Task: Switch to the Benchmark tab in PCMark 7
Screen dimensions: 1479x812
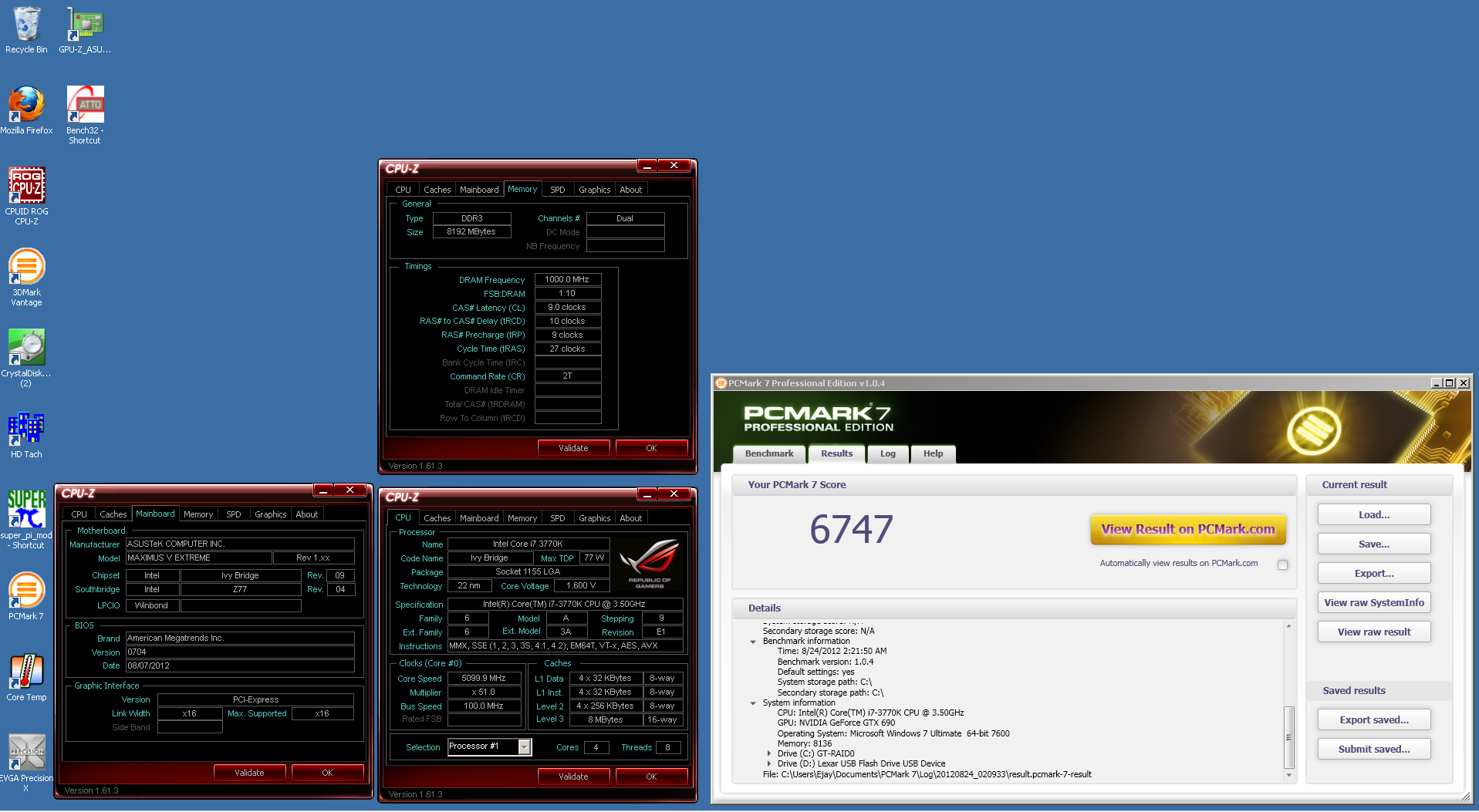Action: coord(769,453)
